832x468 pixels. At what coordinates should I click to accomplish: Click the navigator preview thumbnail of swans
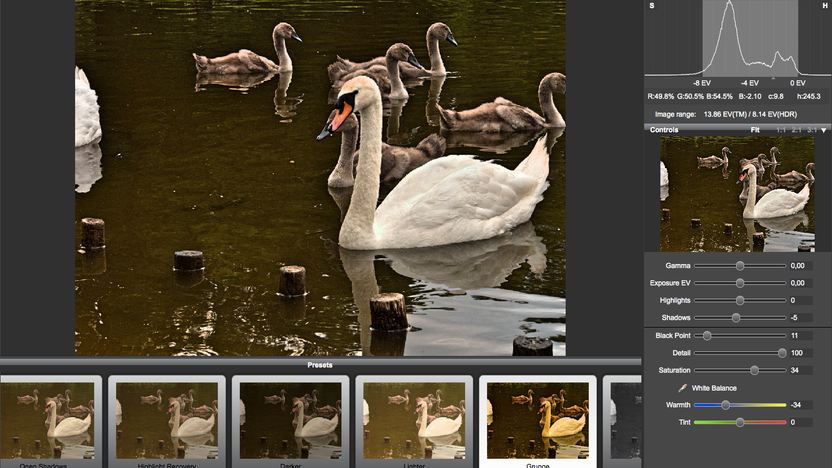(737, 194)
